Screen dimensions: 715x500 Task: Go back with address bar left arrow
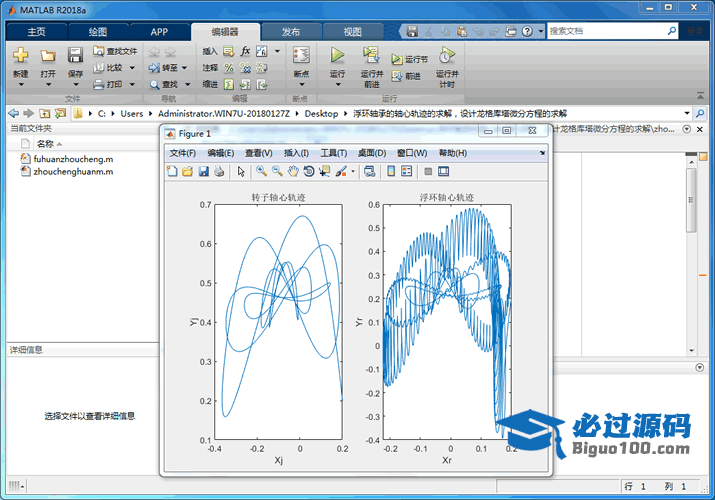(14, 113)
